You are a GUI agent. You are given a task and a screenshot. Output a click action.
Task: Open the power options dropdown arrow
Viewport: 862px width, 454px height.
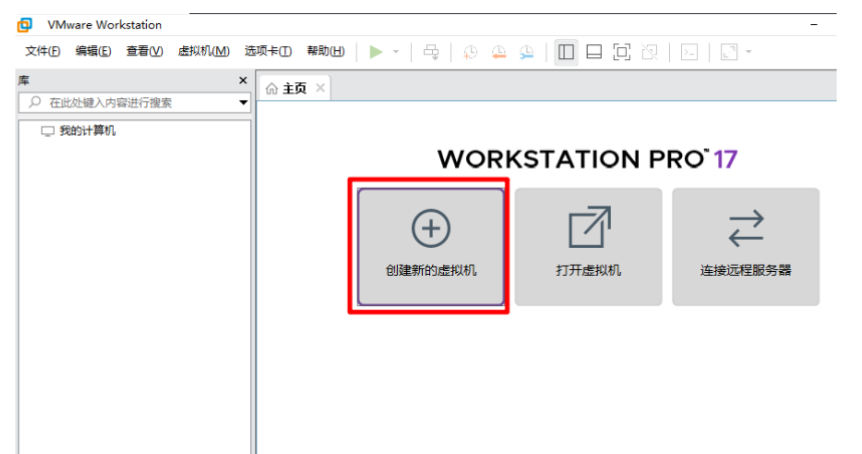pos(396,52)
